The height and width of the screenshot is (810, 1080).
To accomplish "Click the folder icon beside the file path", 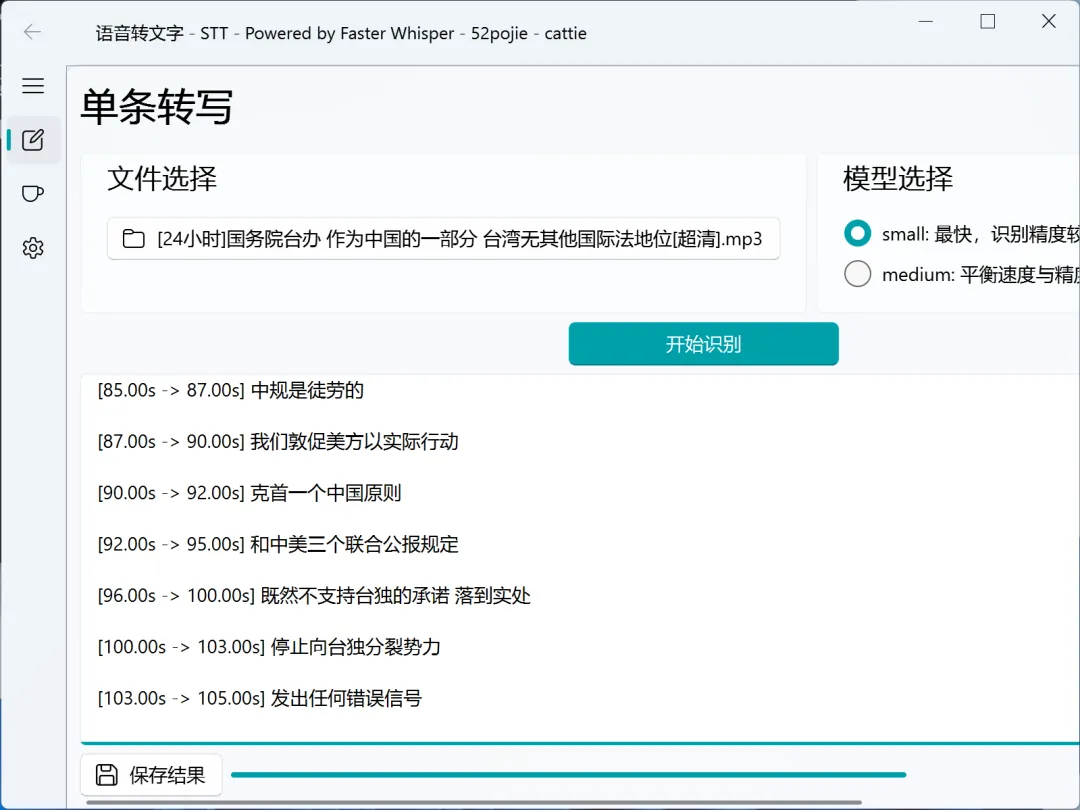I will 133,238.
